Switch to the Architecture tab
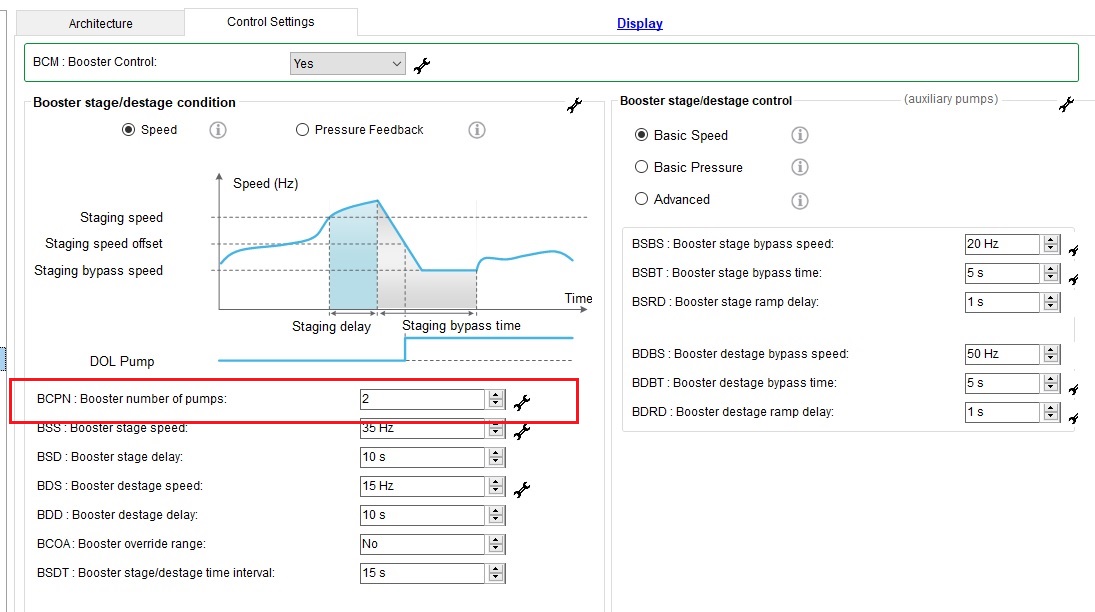 [x=101, y=23]
